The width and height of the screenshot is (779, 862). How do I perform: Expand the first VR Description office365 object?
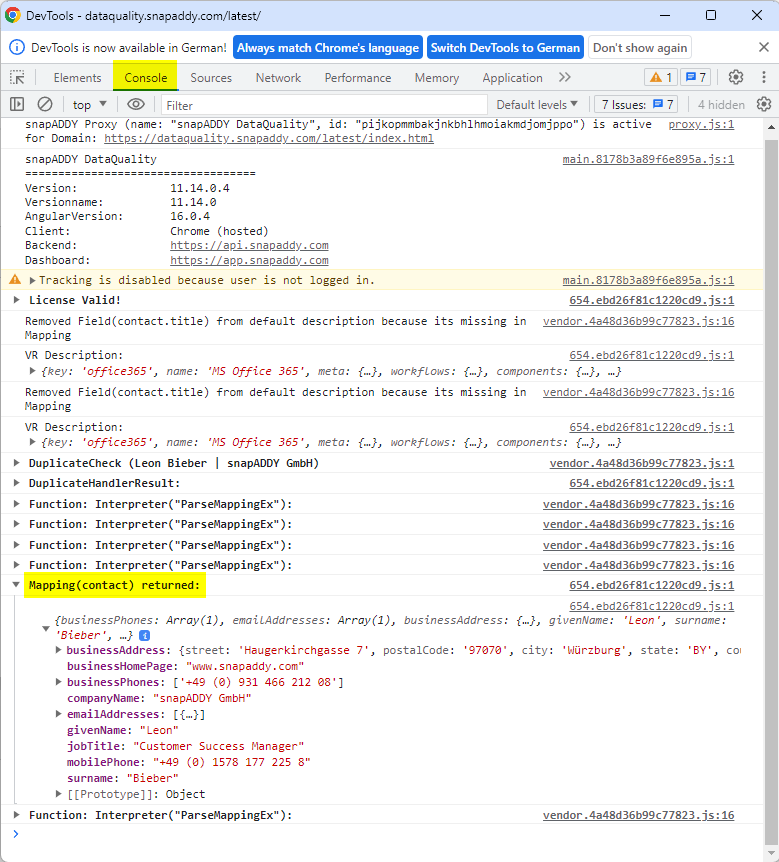(32, 371)
